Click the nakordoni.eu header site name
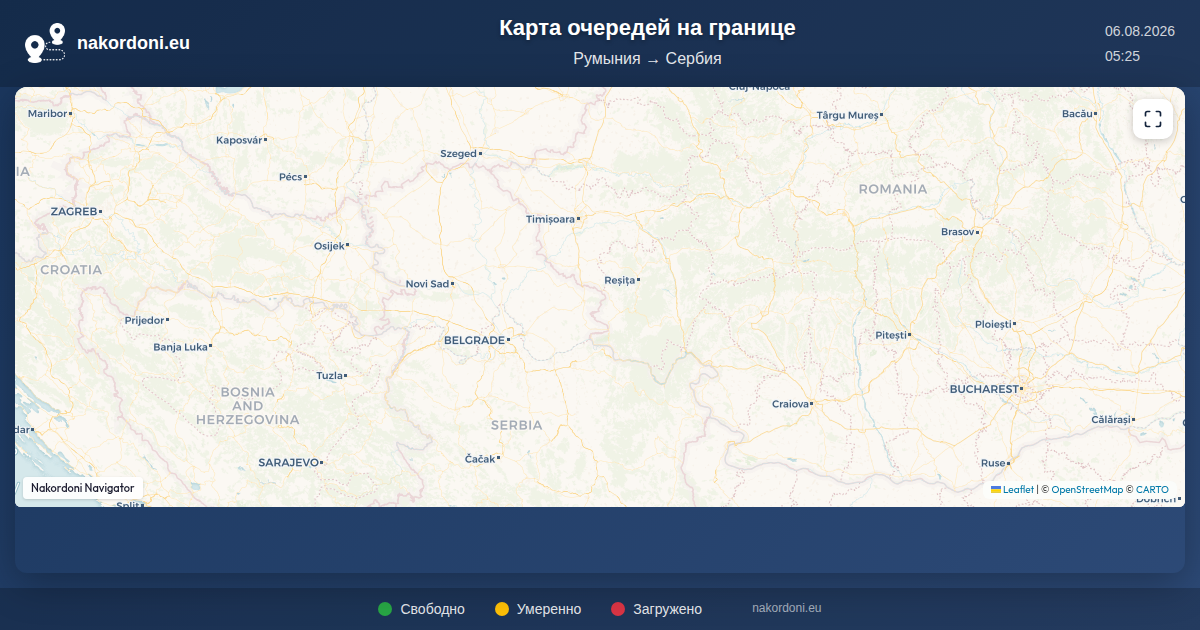Viewport: 1200px width, 630px height. pyautogui.click(x=133, y=43)
